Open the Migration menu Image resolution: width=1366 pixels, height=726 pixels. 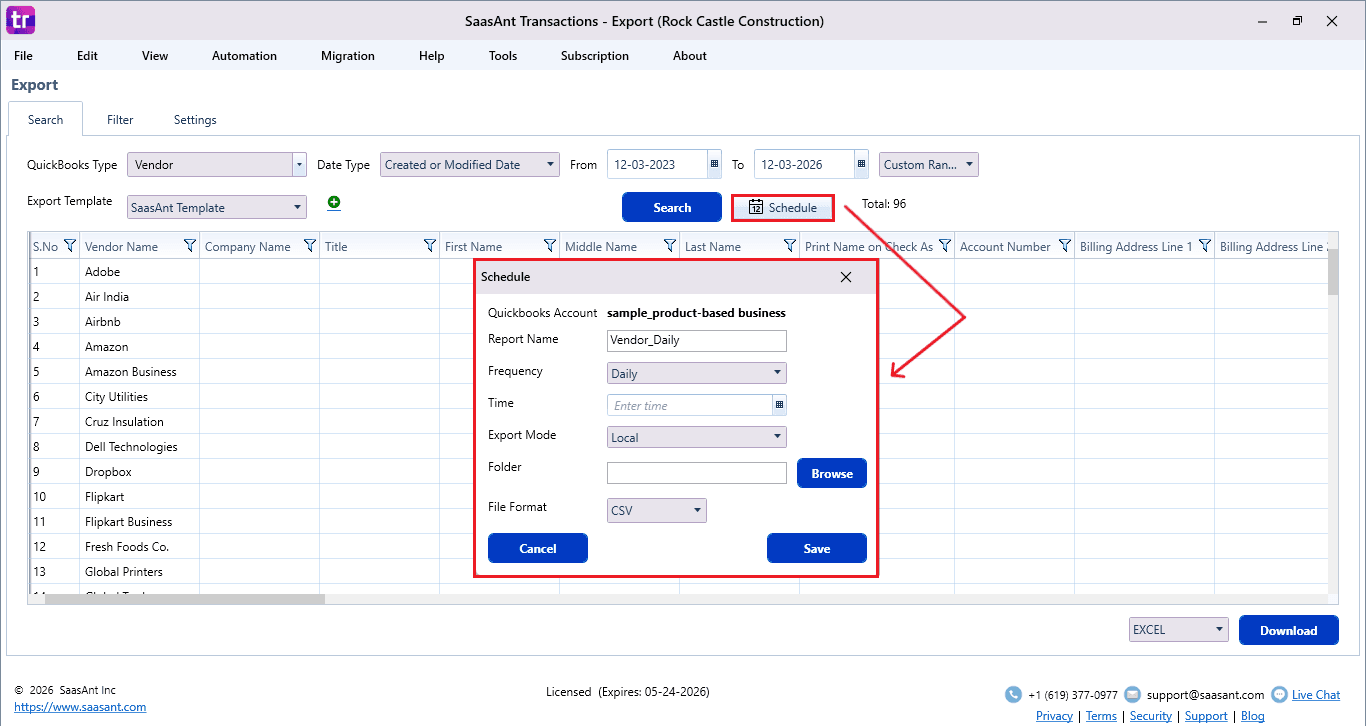pyautogui.click(x=348, y=56)
